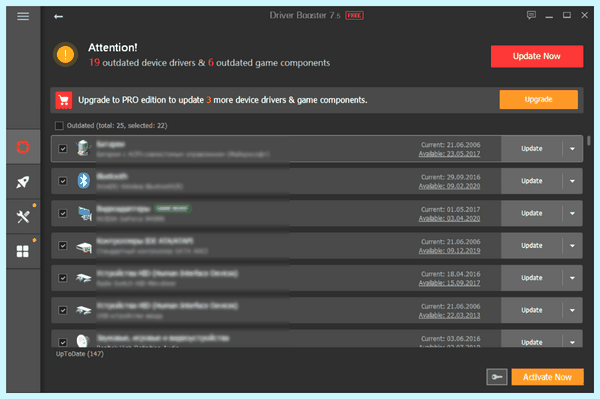Click the Bluetooth device icon

tap(83, 181)
